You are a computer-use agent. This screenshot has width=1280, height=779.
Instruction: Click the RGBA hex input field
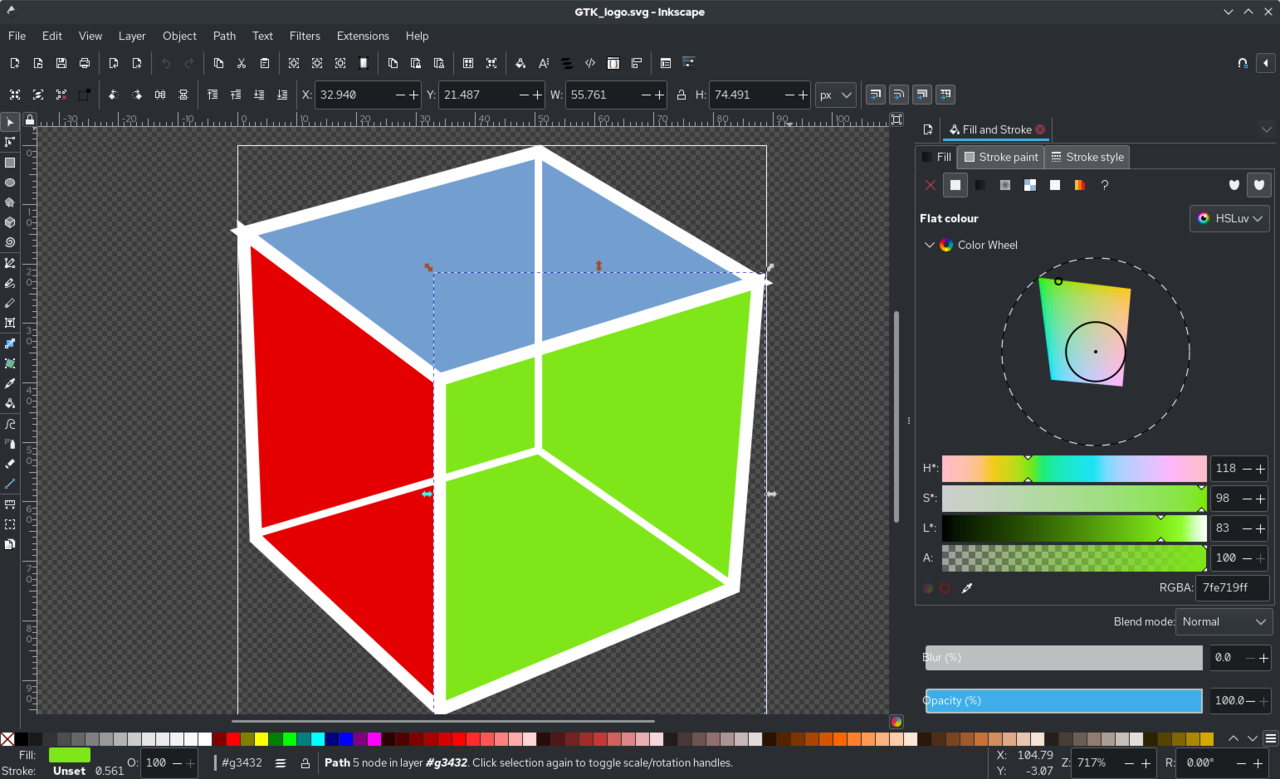[1232, 588]
